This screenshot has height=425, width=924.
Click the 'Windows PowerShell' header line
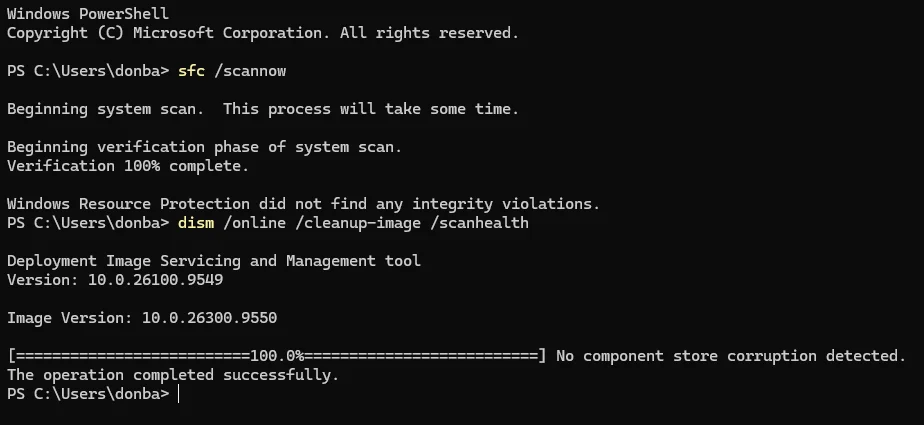coord(88,14)
